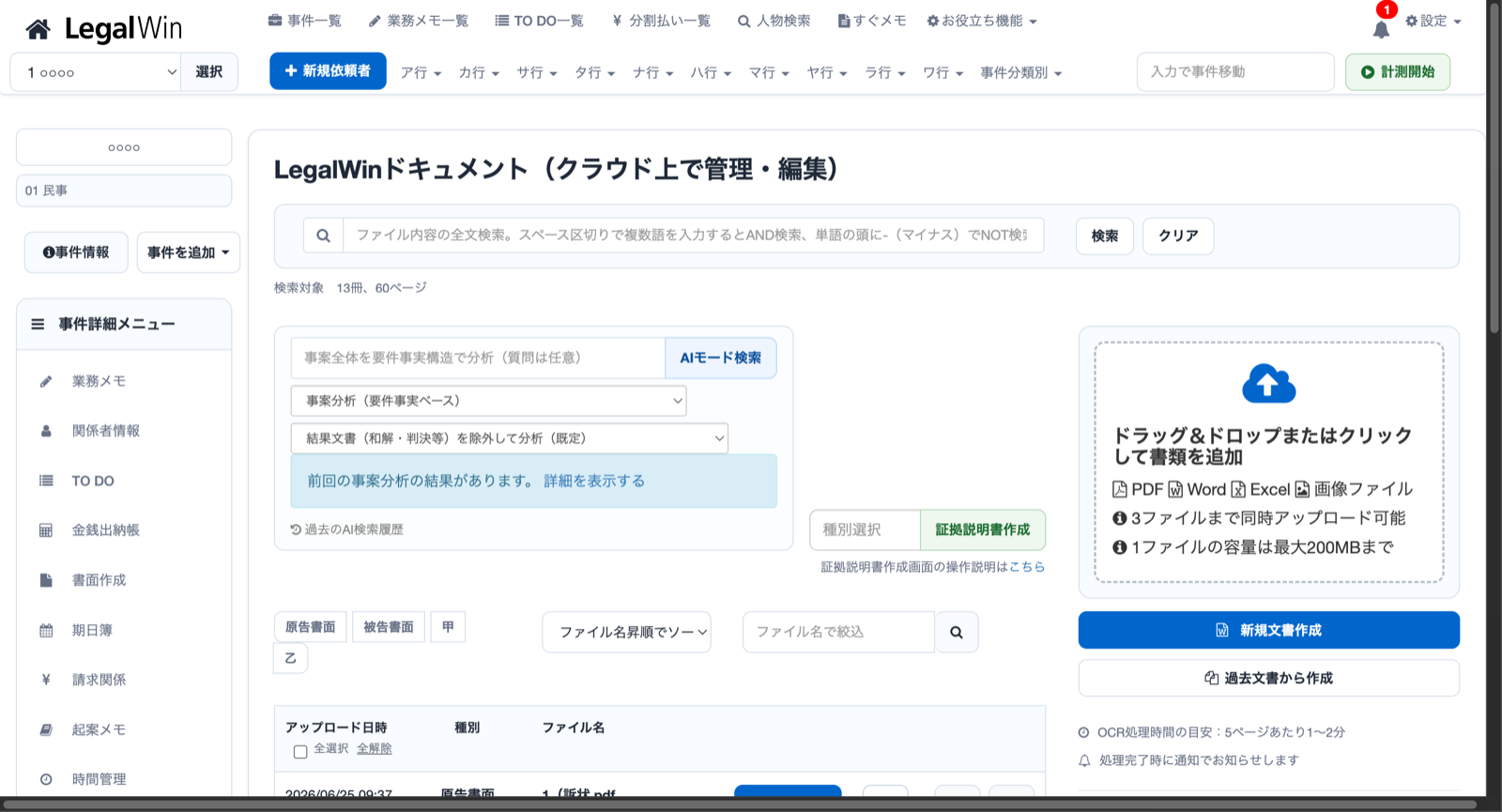Expand 事件分類別 dropdown
This screenshot has height=812, width=1502.
pos(1021,72)
